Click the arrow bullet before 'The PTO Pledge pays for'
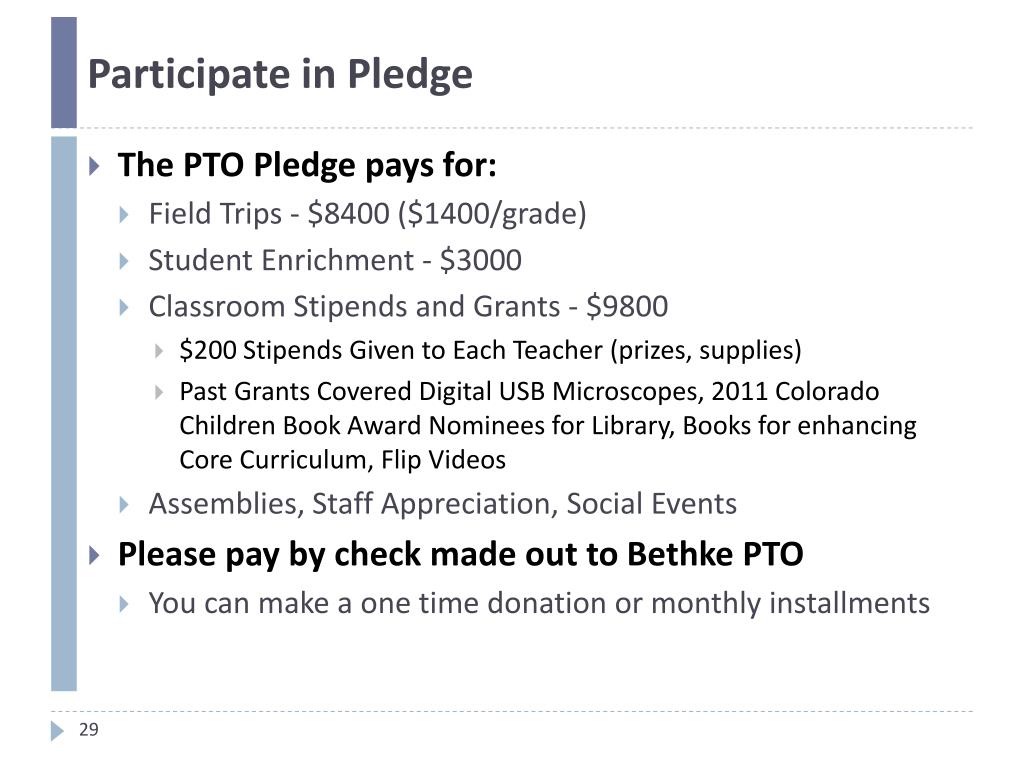The width and height of the screenshot is (1024, 768). [95, 165]
